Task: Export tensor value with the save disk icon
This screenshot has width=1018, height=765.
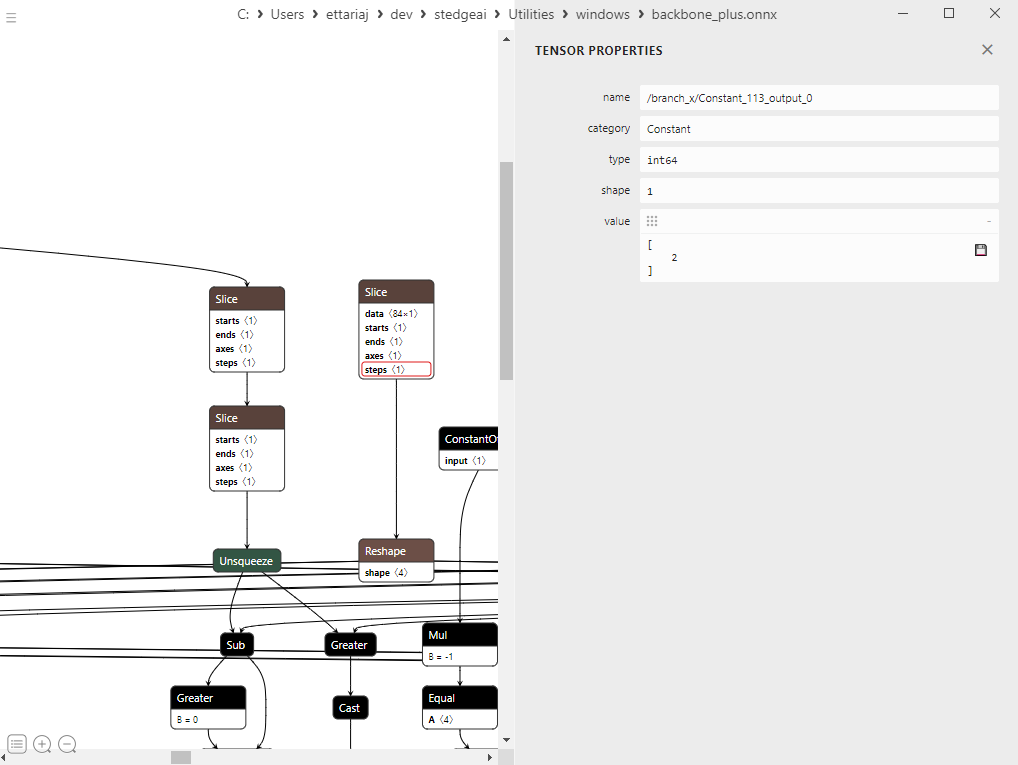Action: [980, 250]
